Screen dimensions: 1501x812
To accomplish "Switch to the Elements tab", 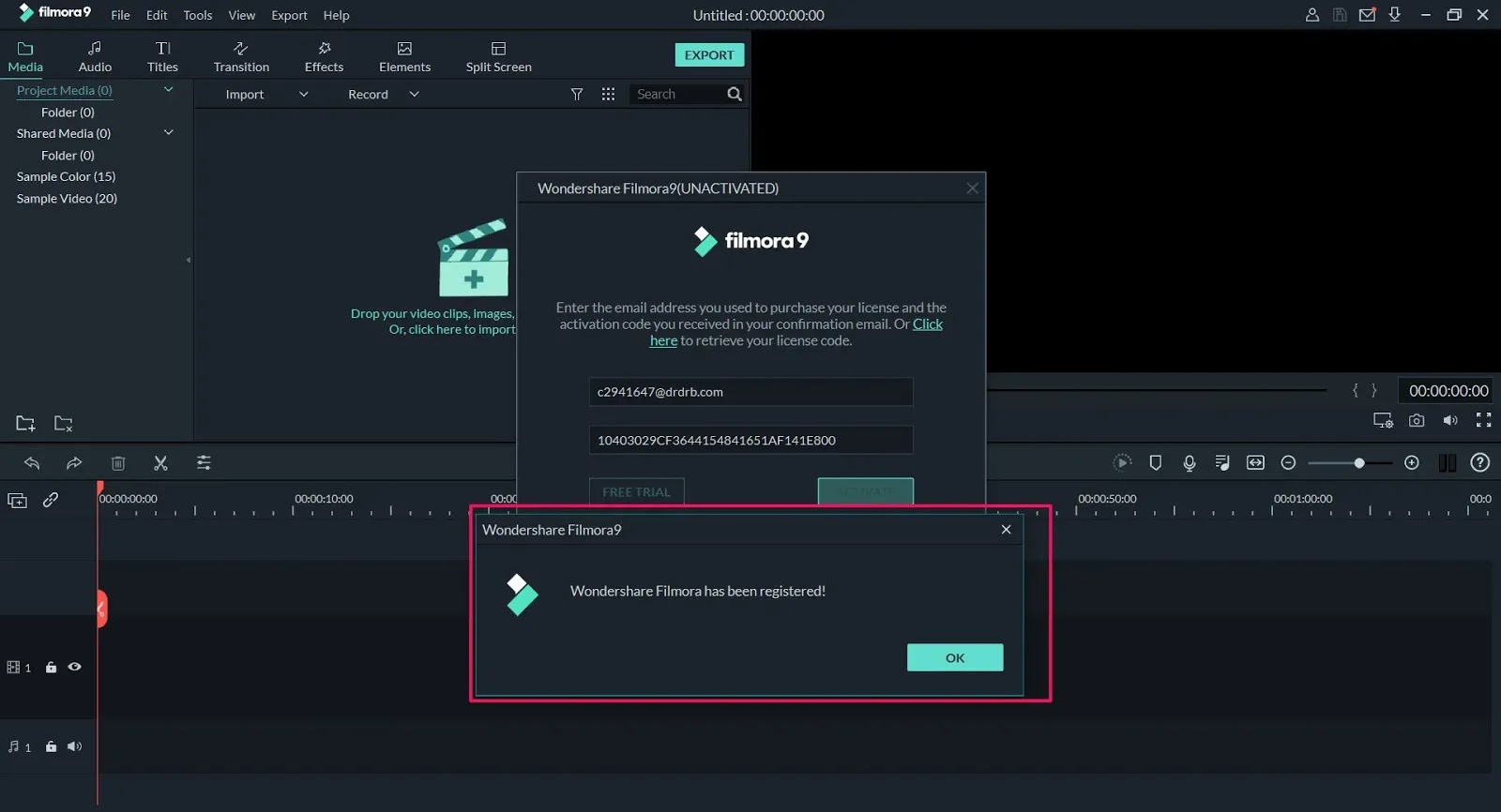I will [404, 56].
